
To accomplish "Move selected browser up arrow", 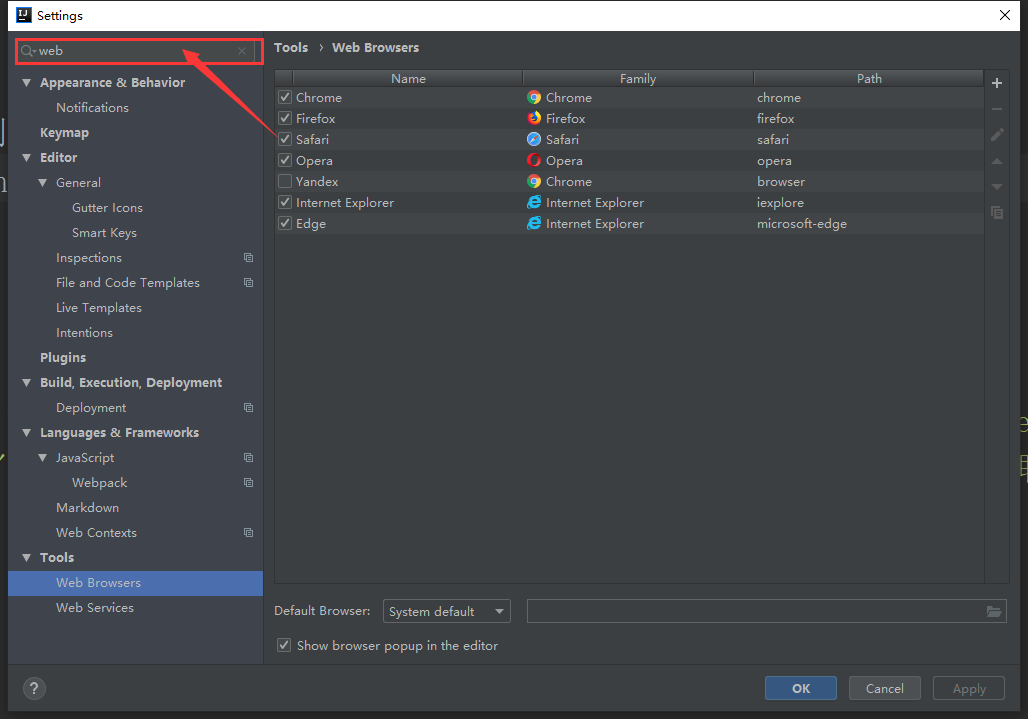I will [997, 161].
